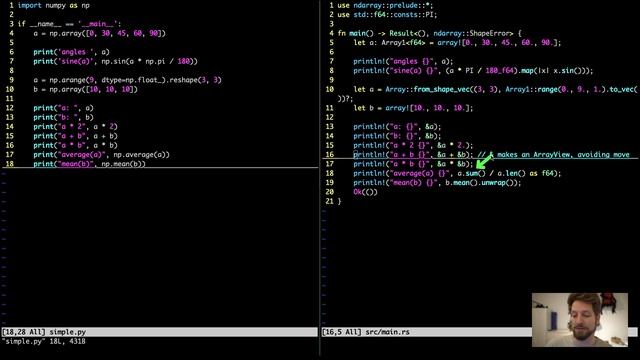Click the Array::from_shape_vec line
Viewport: 640px width, 360px height.
(495, 89)
